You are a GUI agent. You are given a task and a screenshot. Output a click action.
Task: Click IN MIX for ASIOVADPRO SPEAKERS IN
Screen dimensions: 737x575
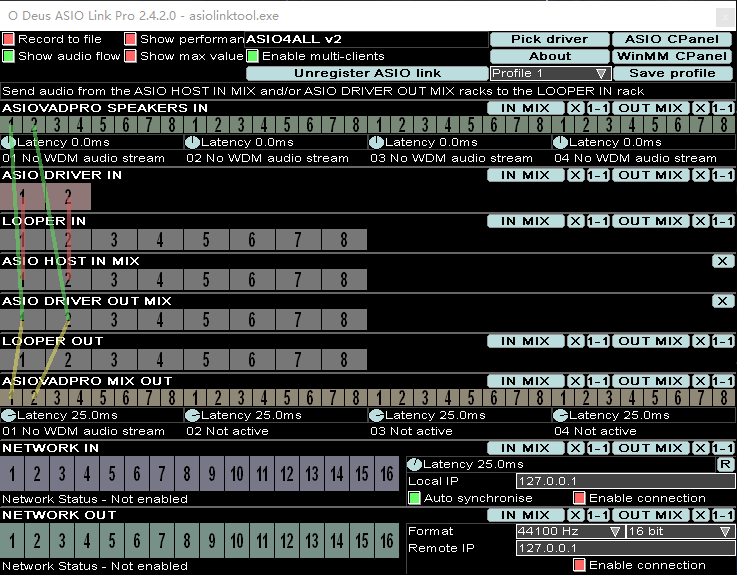click(525, 109)
